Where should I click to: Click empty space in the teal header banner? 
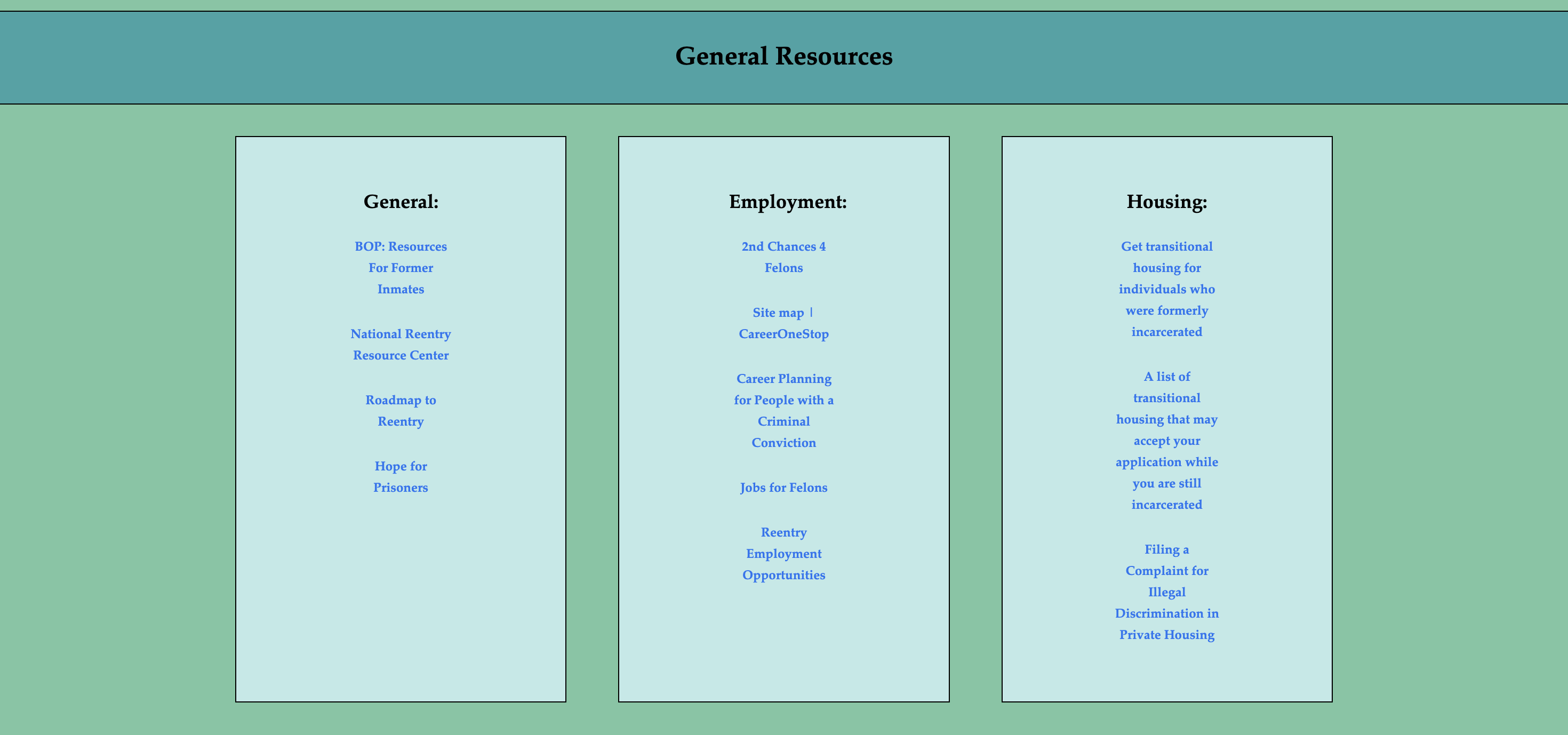pyautogui.click(x=305, y=58)
